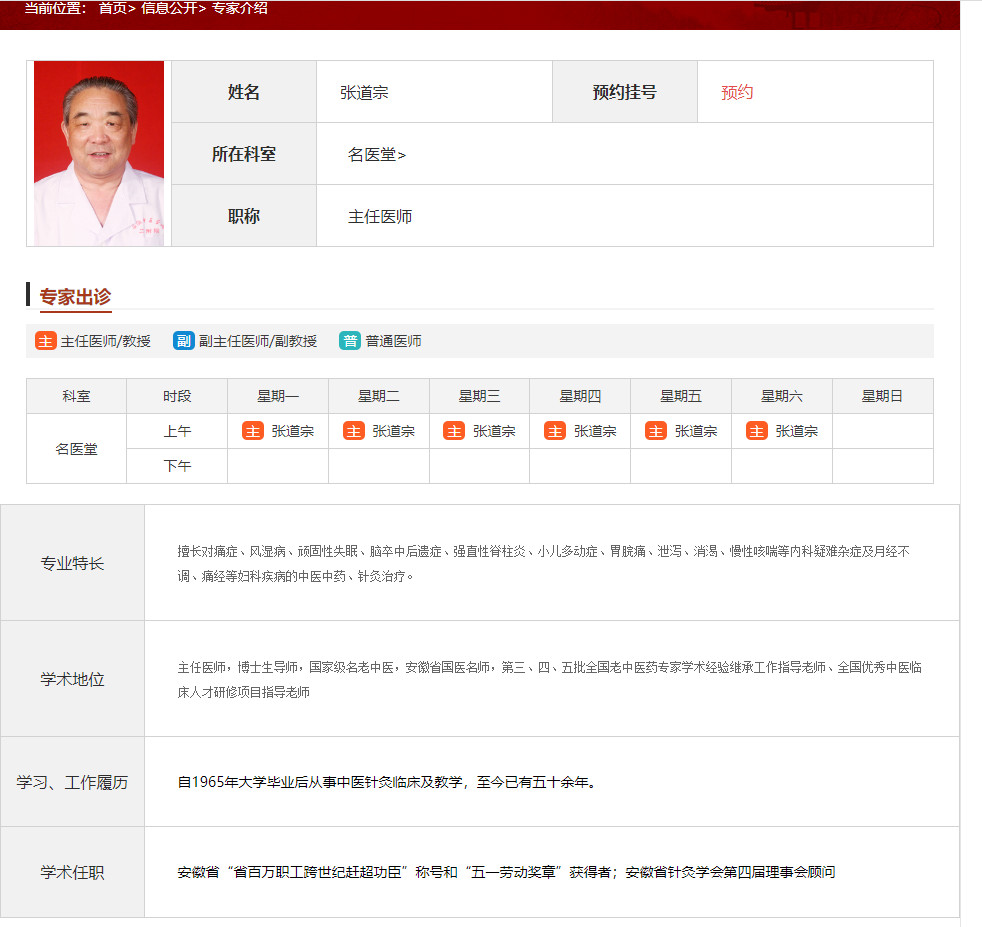Click the orange 主 icon under 星期二
Image resolution: width=982 pixels, height=927 pixels.
[x=354, y=431]
